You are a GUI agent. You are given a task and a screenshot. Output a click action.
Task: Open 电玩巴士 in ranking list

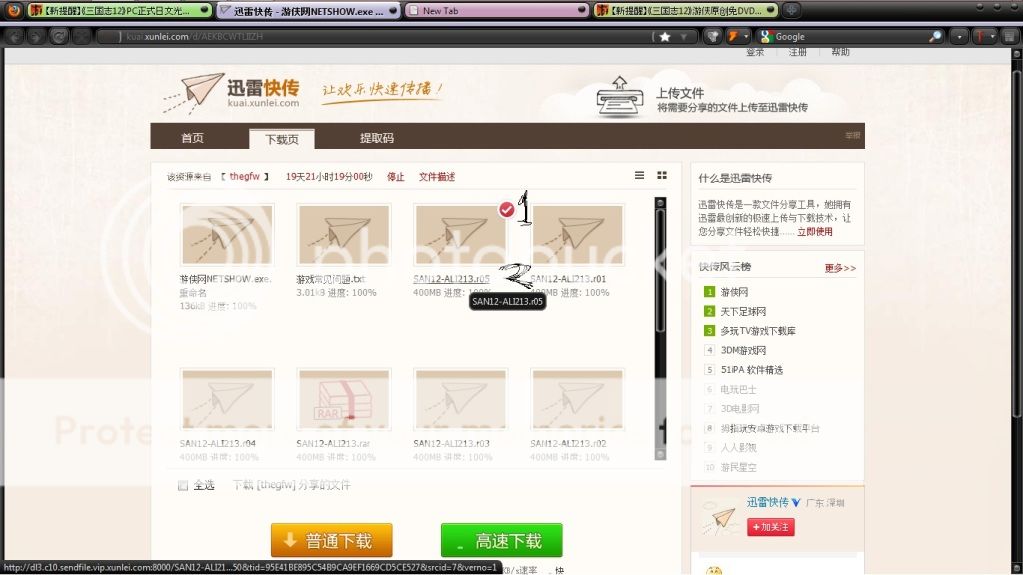point(738,389)
